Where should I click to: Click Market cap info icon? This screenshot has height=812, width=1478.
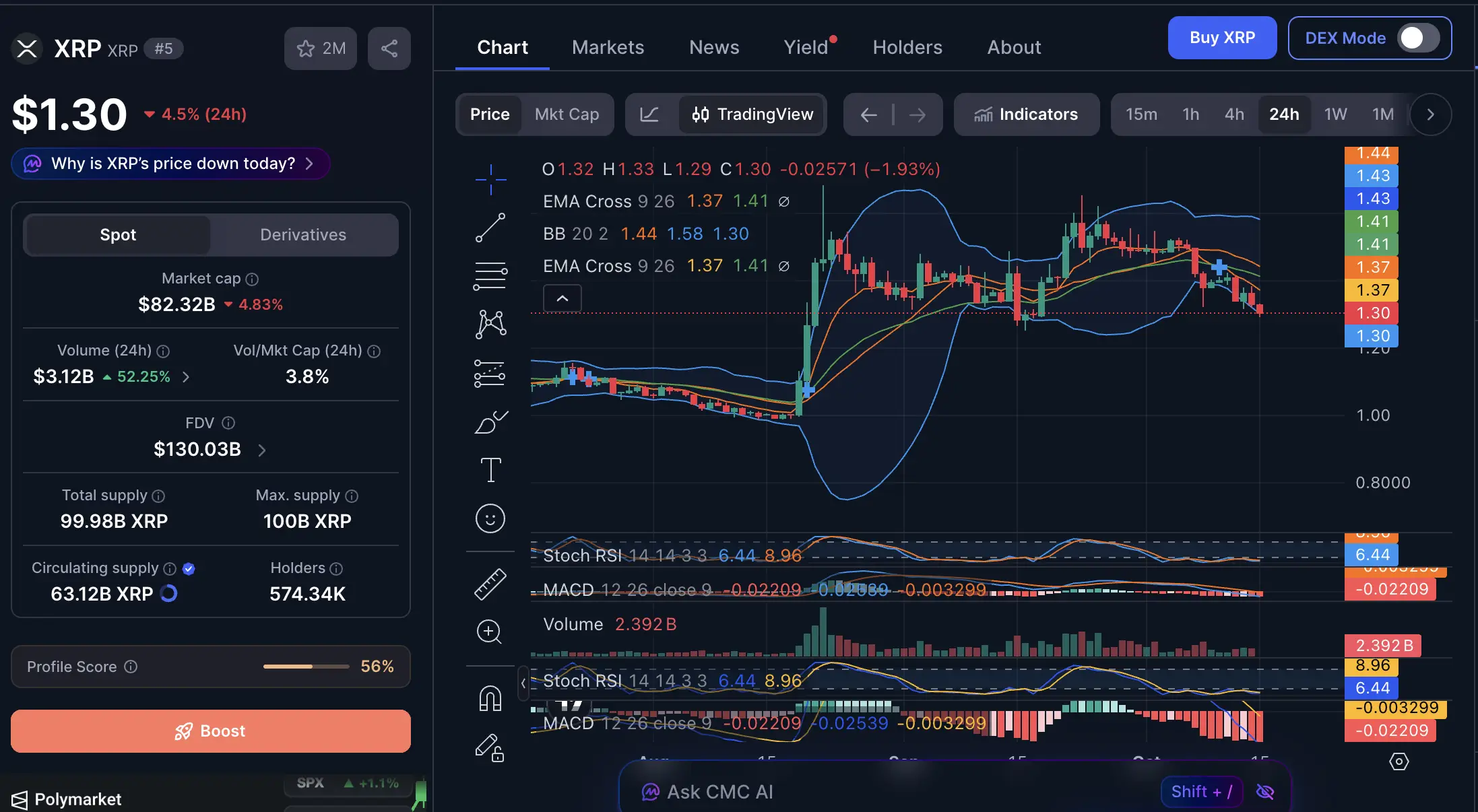point(252,279)
